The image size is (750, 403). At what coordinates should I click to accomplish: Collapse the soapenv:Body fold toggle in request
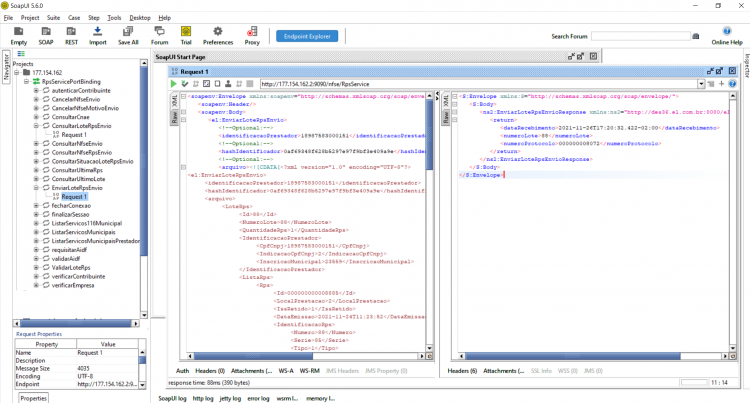[183, 112]
